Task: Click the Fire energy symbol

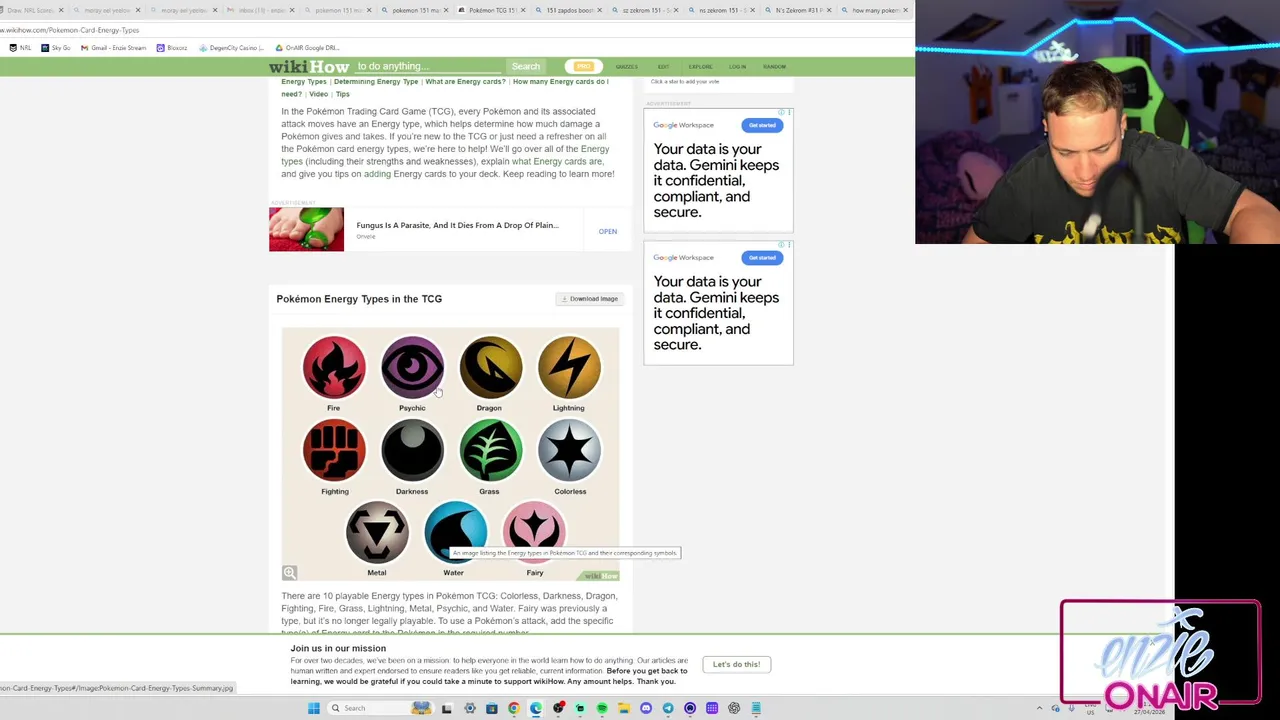Action: (x=334, y=367)
